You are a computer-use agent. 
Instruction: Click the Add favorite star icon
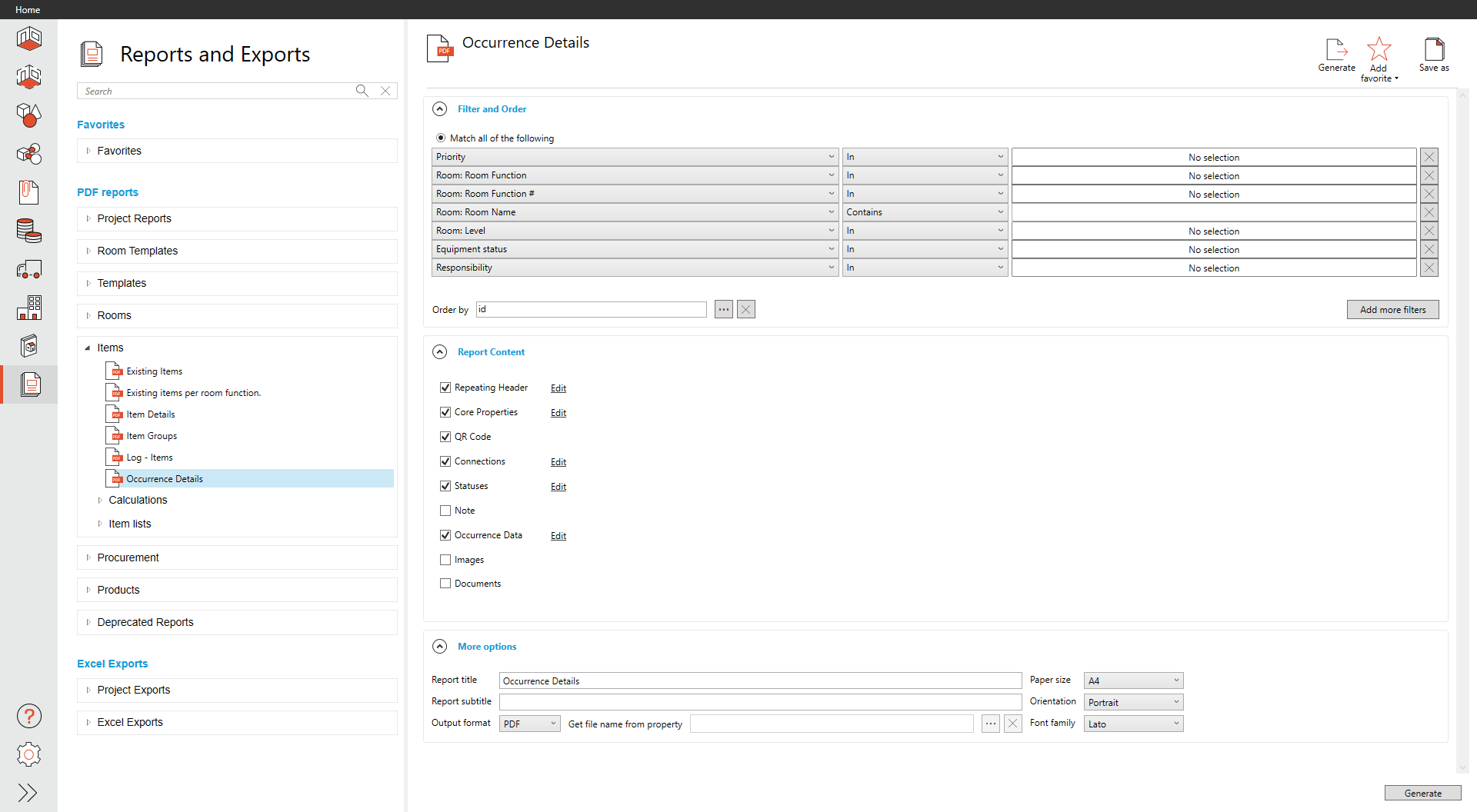1379,50
